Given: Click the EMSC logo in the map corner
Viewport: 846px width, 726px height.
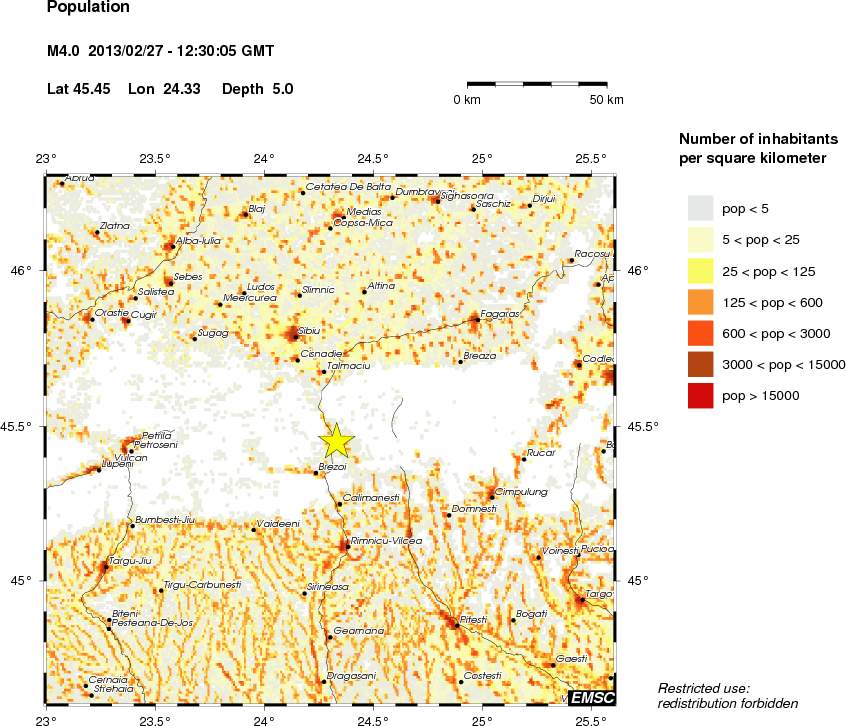Looking at the screenshot, I should coord(593,696).
